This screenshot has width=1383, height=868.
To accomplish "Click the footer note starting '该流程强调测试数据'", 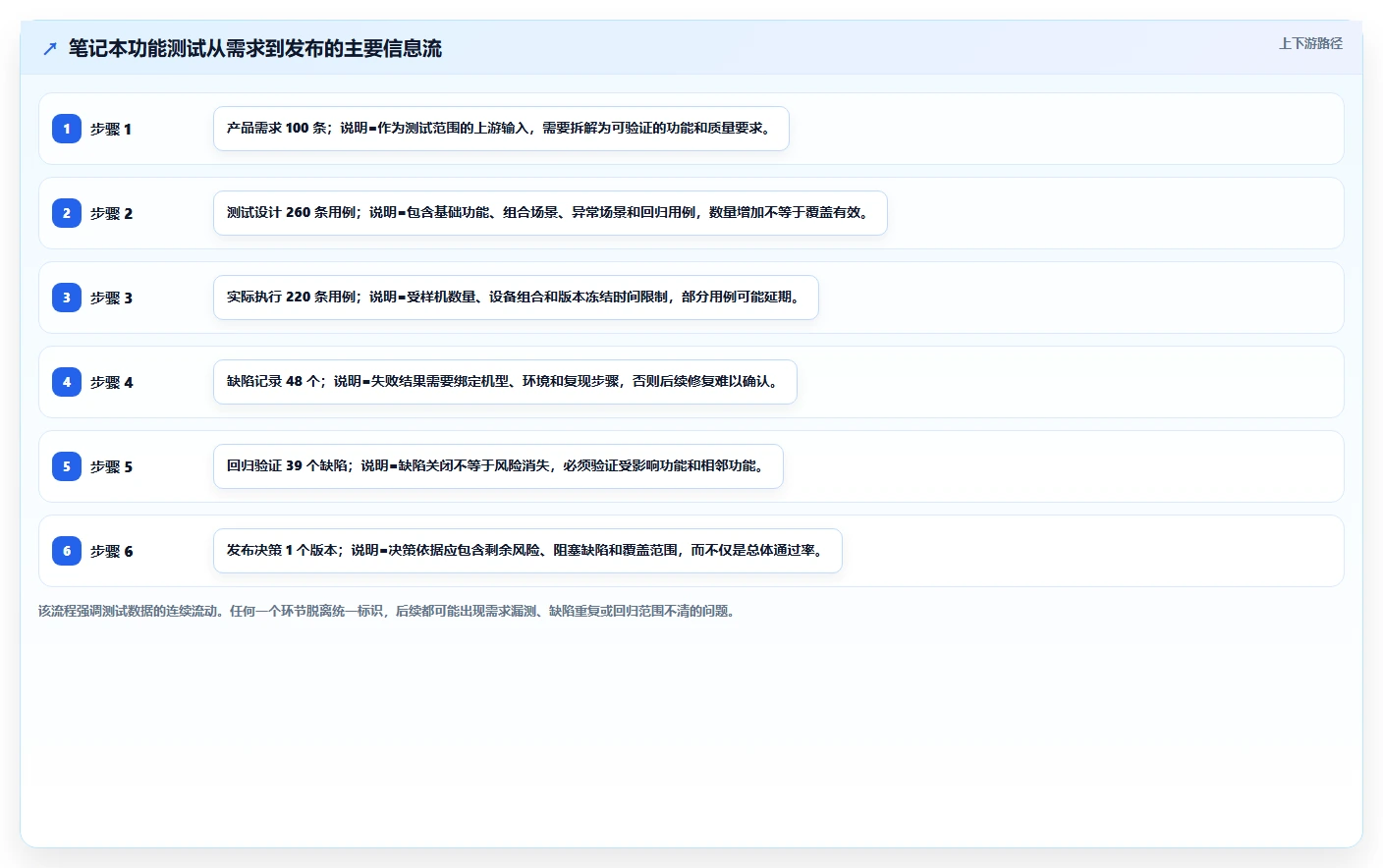I will point(388,611).
